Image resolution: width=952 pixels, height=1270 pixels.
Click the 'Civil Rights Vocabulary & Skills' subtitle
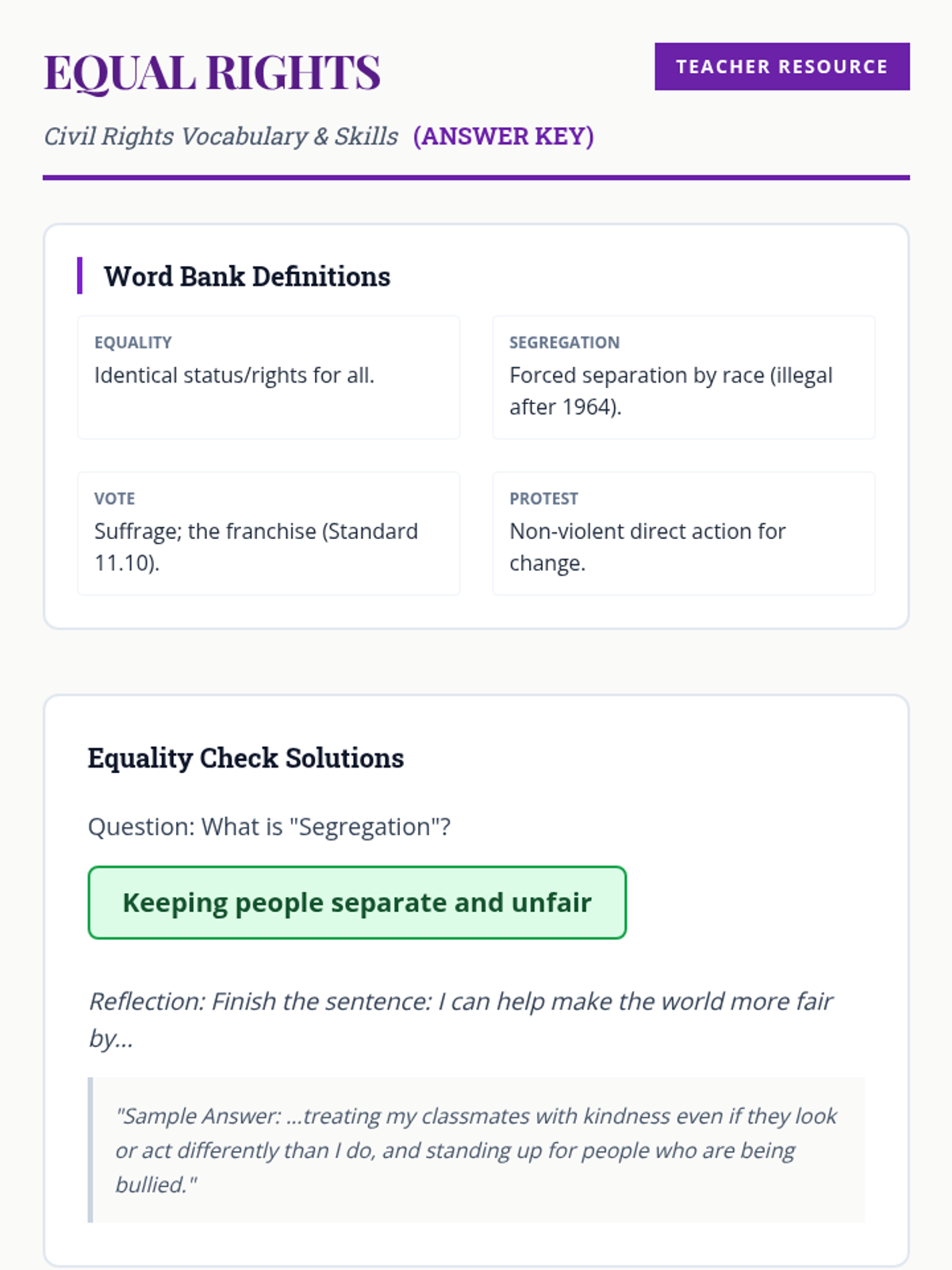(221, 137)
